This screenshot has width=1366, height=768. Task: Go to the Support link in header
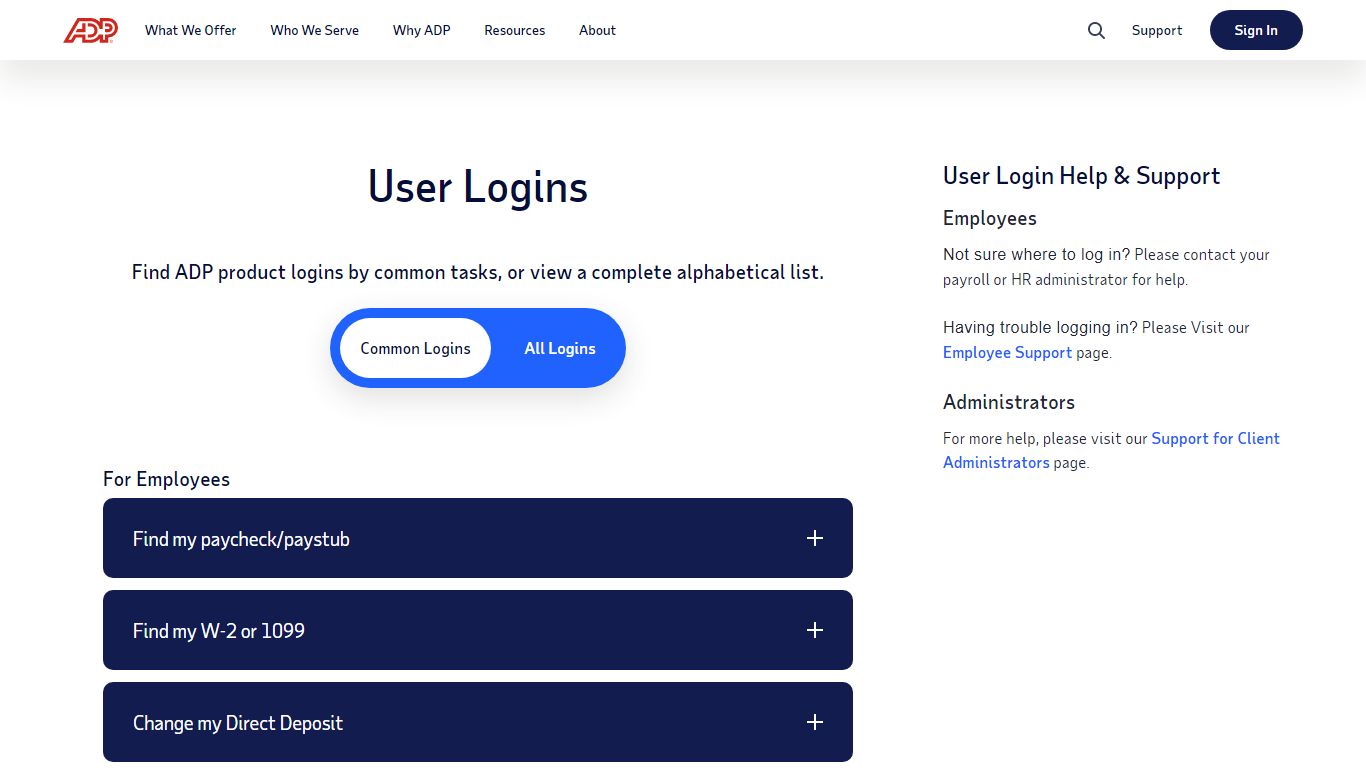(1157, 30)
